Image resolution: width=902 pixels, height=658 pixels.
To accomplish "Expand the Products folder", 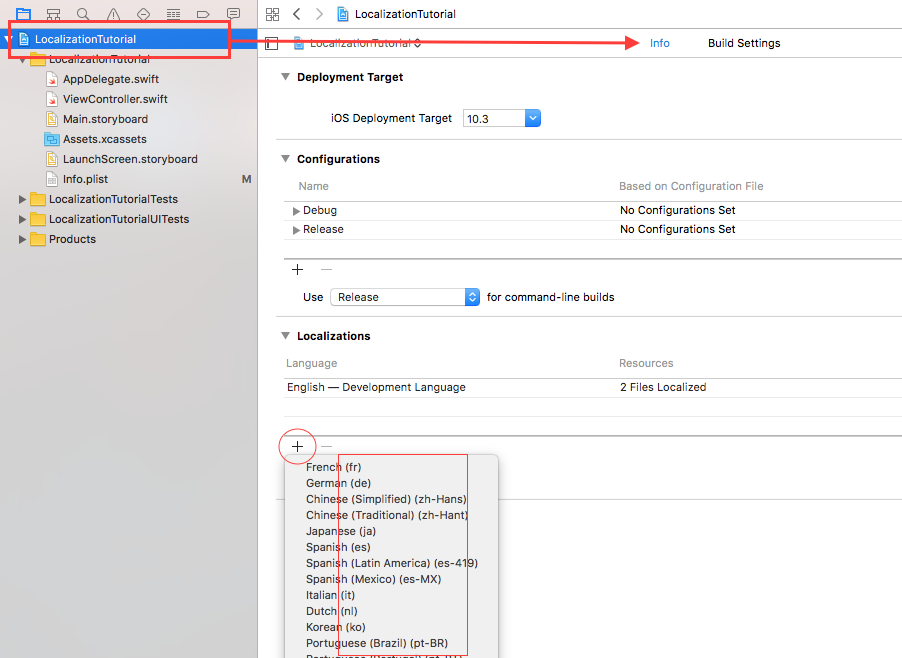I will pos(22,239).
